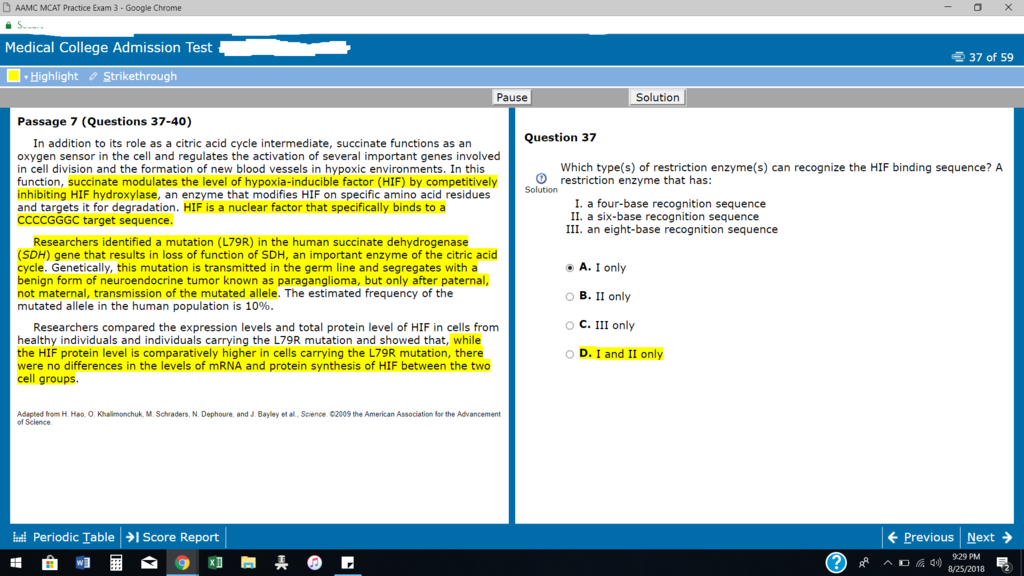The width and height of the screenshot is (1024, 576).
Task: Open the Periodic Table
Action: click(64, 537)
